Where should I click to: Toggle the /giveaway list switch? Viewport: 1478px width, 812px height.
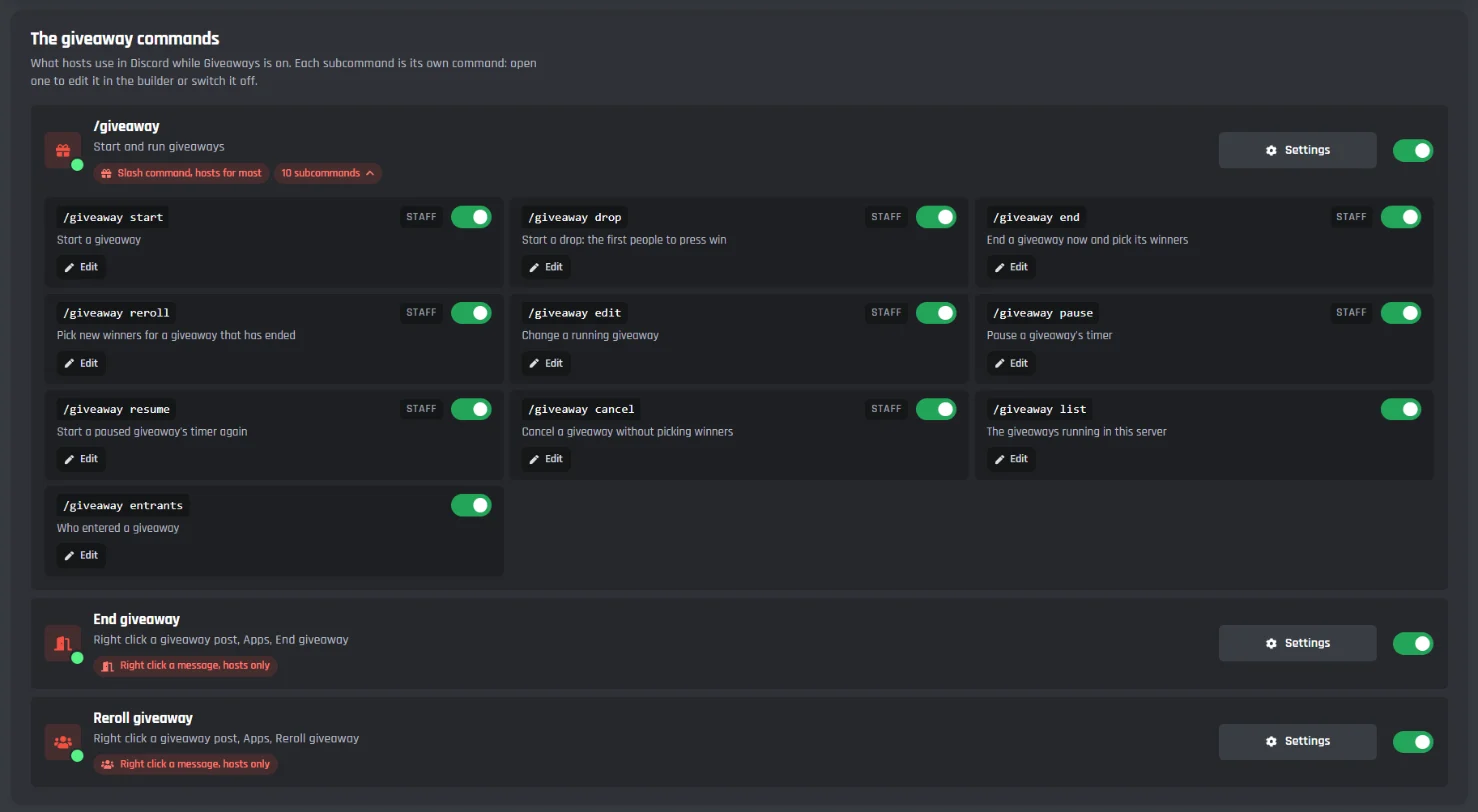pyautogui.click(x=1401, y=409)
